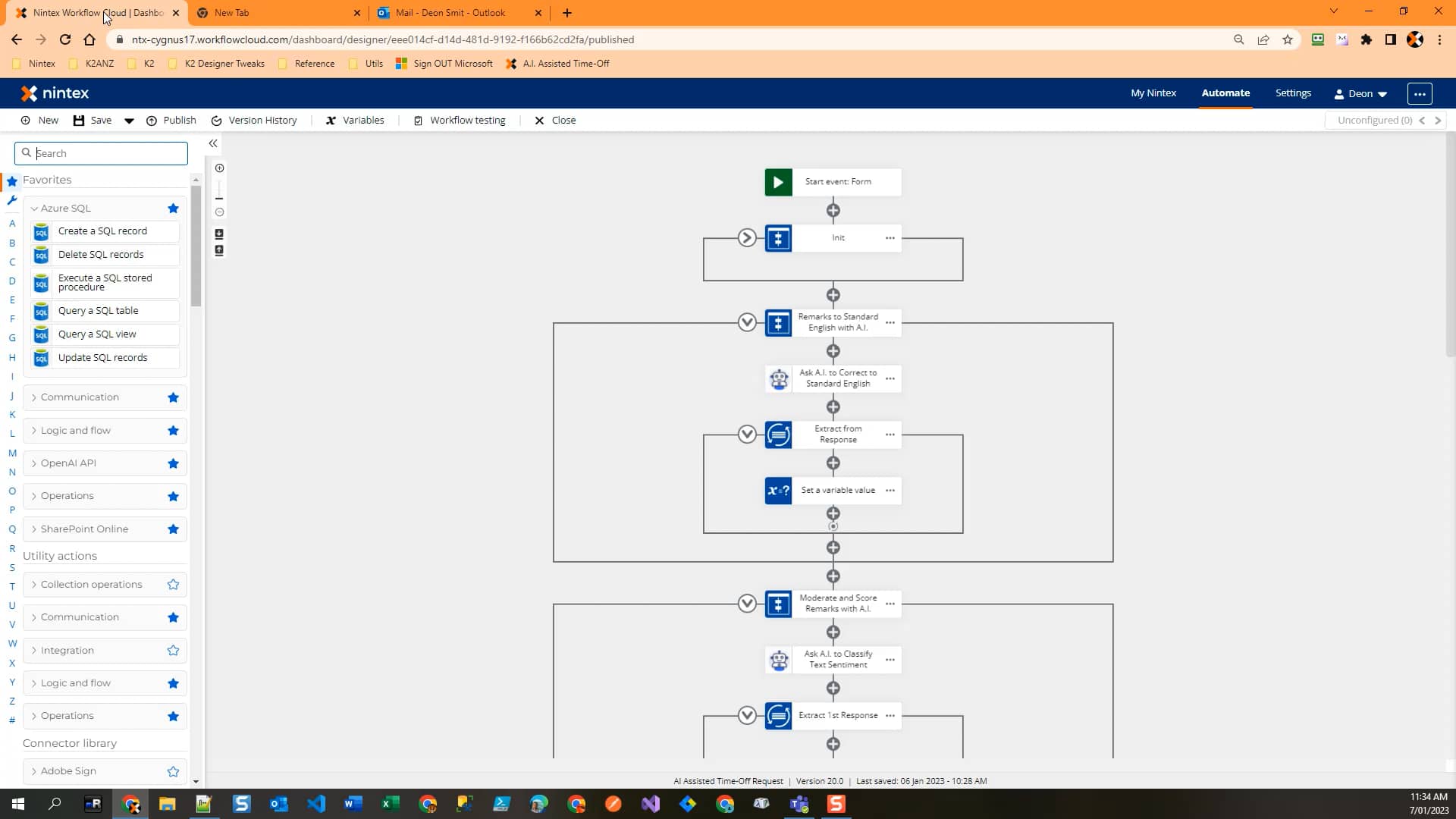
Task: Click the zoom in icon on the canvas
Action: pos(219,168)
